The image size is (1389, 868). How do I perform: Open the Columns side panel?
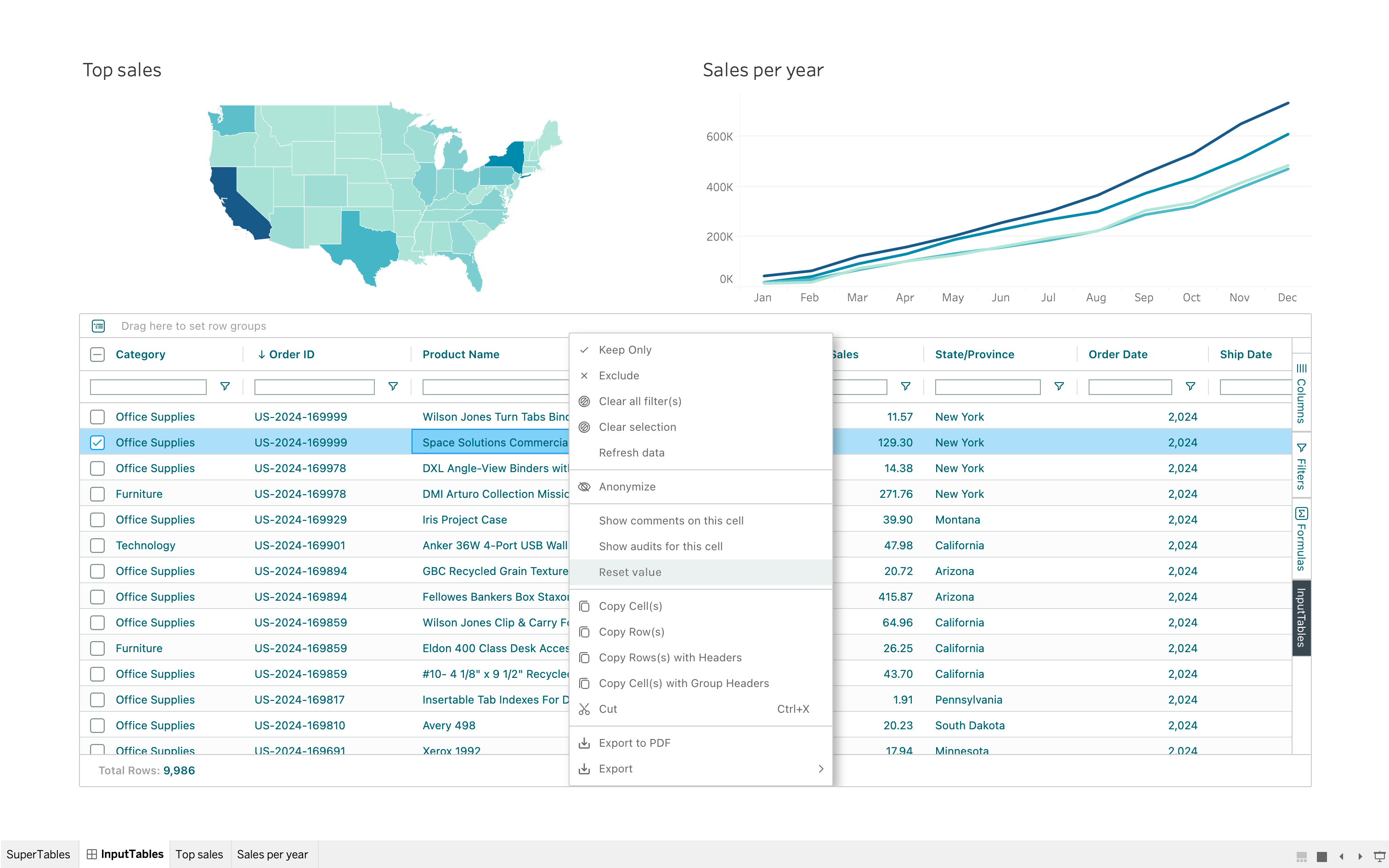pos(1301,393)
